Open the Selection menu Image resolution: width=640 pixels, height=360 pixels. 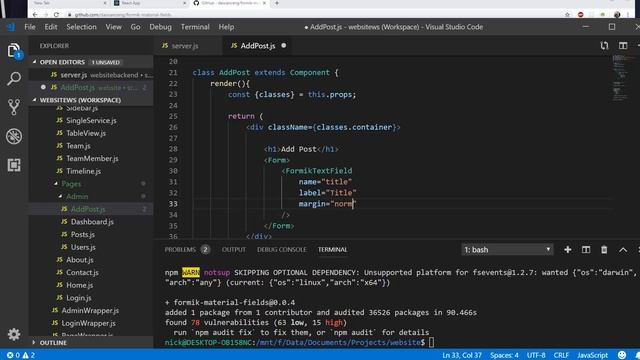[81, 27]
